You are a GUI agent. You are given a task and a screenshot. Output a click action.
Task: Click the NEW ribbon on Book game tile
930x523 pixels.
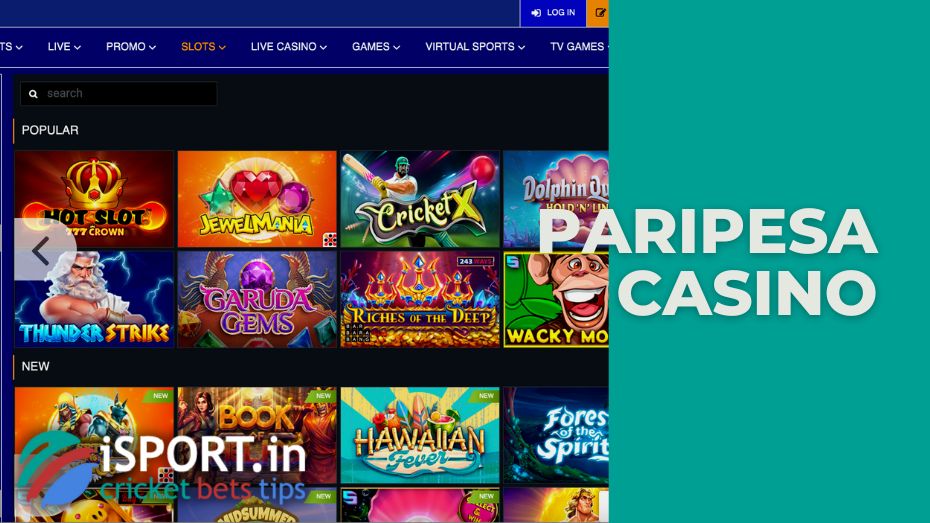pyautogui.click(x=324, y=395)
